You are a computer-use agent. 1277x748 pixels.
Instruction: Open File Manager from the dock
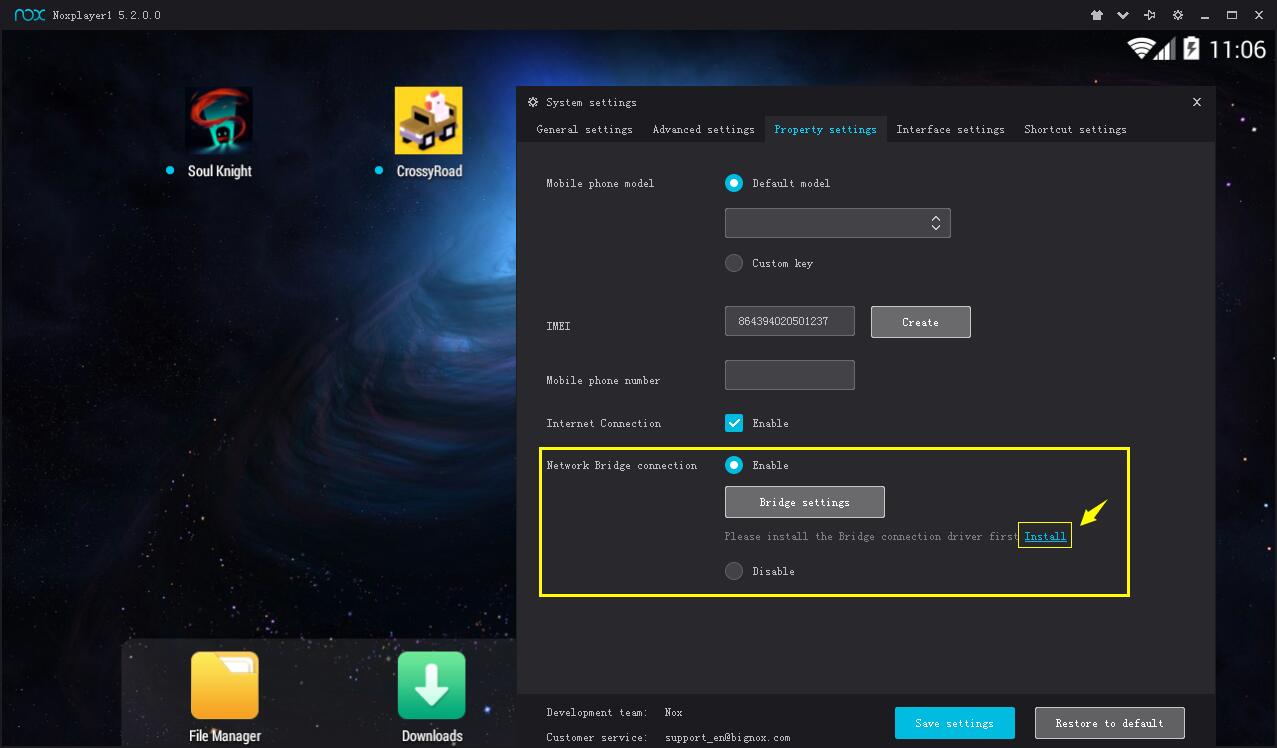point(225,686)
